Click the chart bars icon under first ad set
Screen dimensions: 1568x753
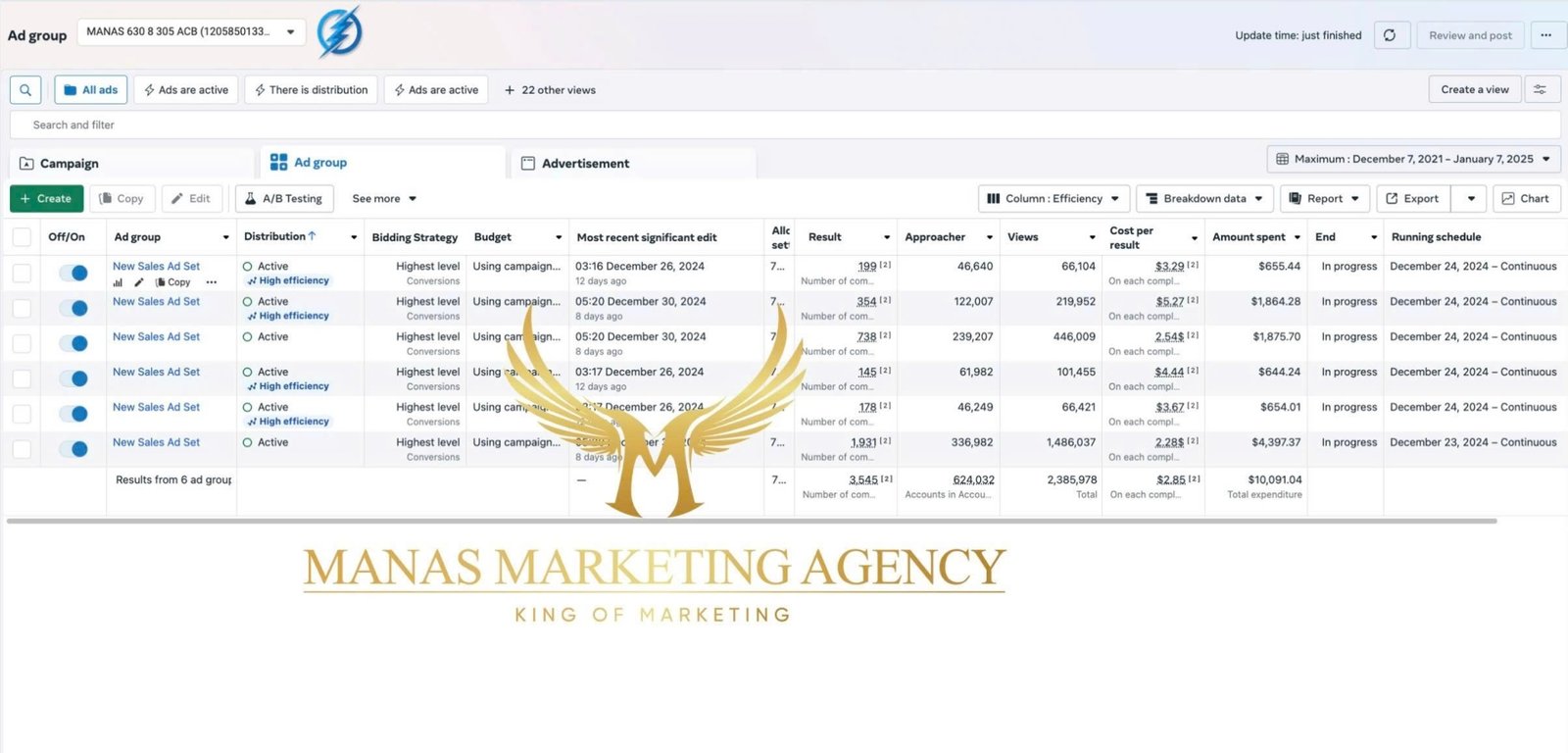119,282
